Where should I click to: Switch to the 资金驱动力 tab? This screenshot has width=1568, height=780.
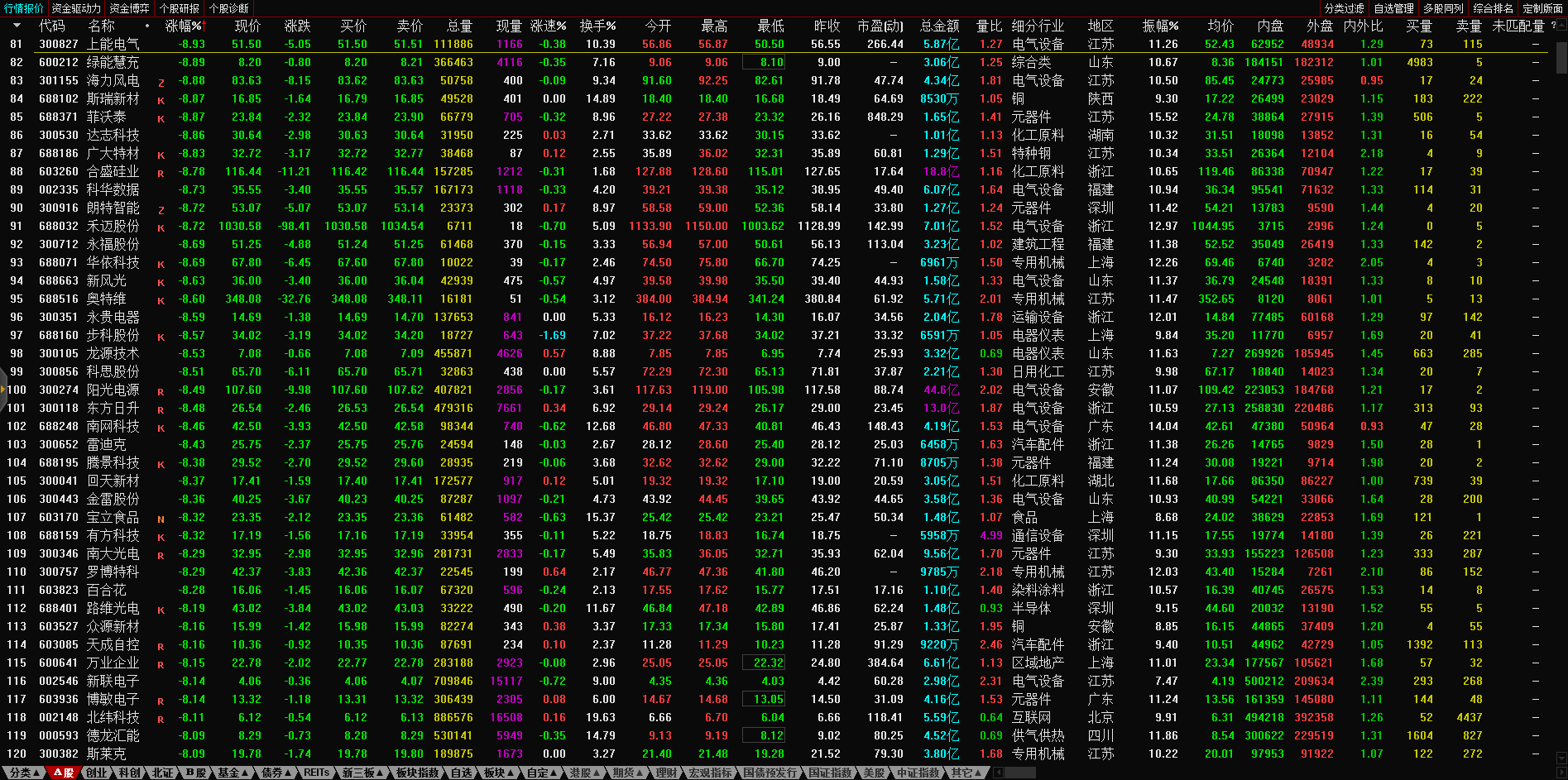coord(76,8)
